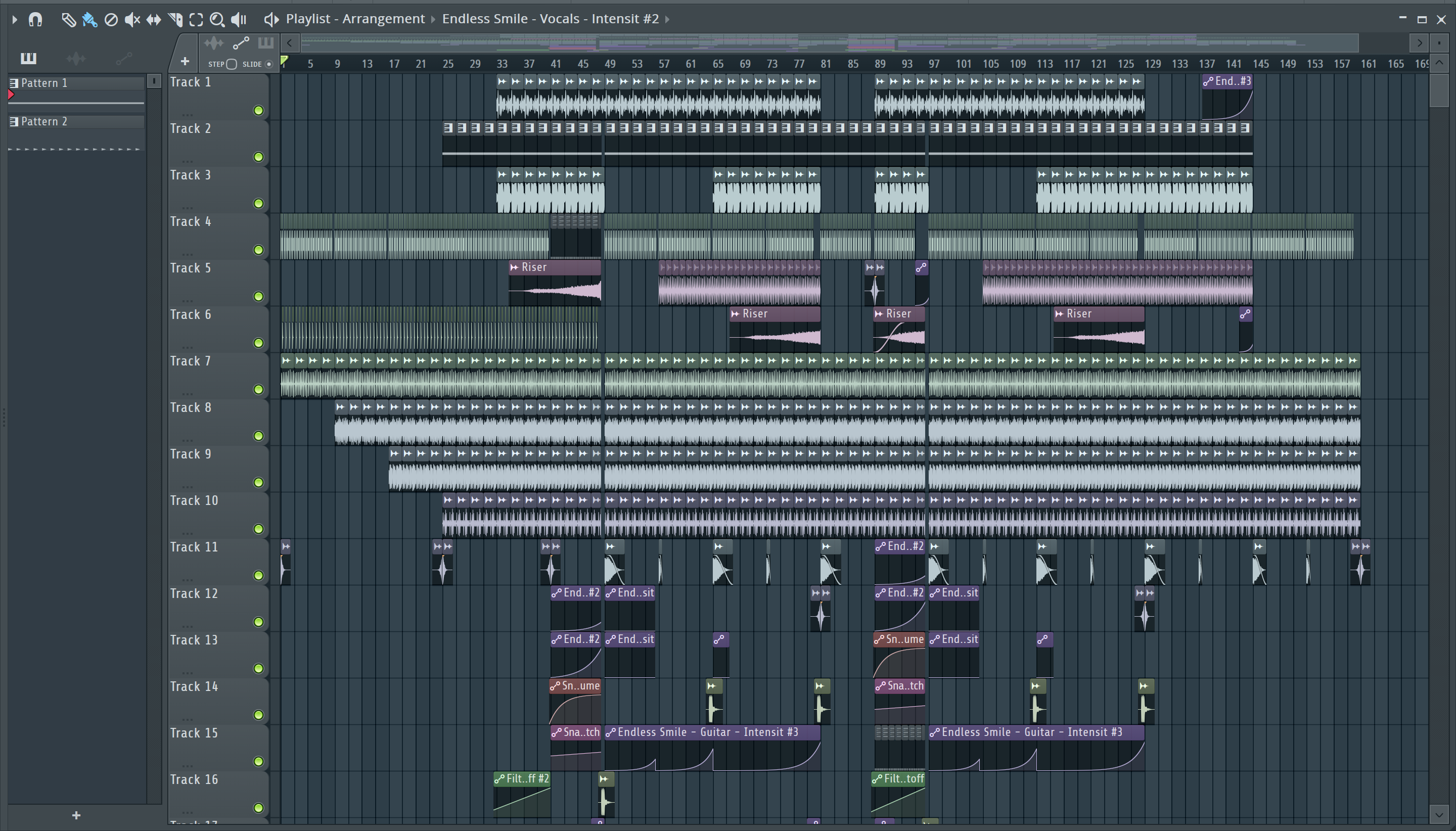Screen dimensions: 1456x831
Task: Click the Playlist - Arrangement title
Action: (355, 19)
